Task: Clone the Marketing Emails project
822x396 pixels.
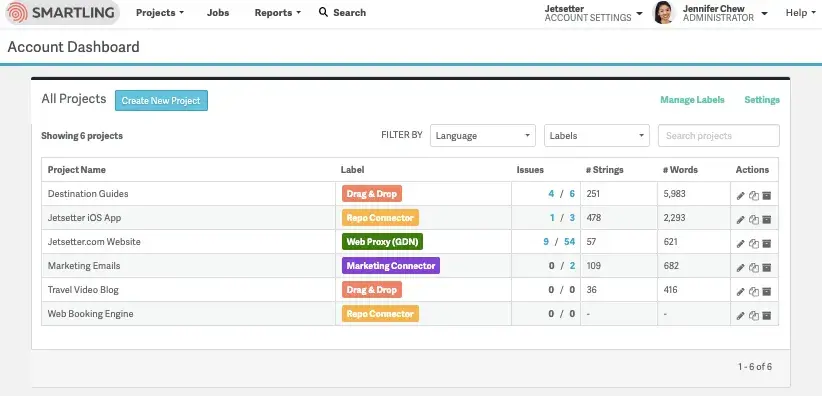Action: point(753,268)
